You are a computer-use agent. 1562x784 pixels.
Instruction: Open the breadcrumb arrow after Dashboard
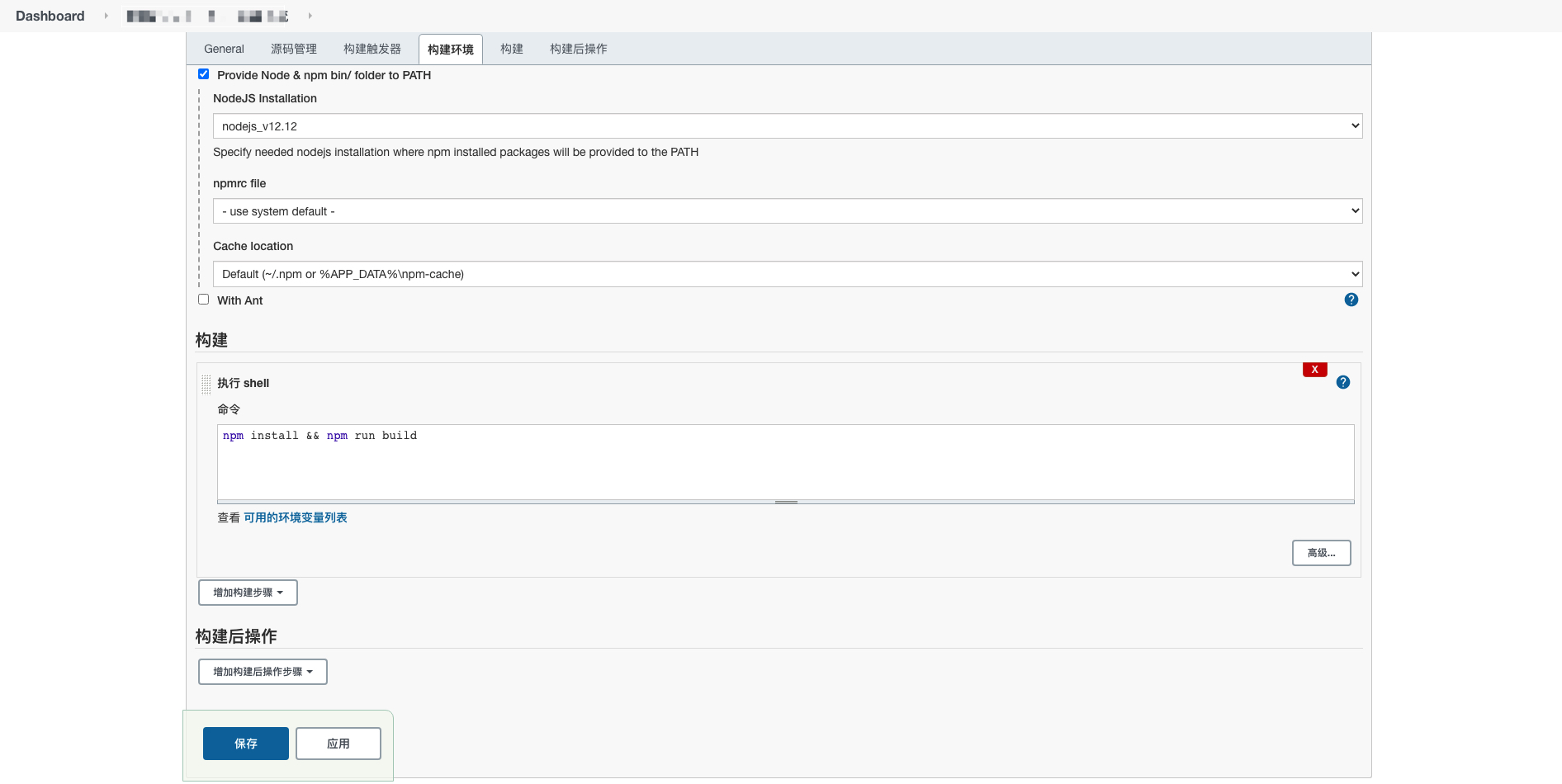pos(106,16)
